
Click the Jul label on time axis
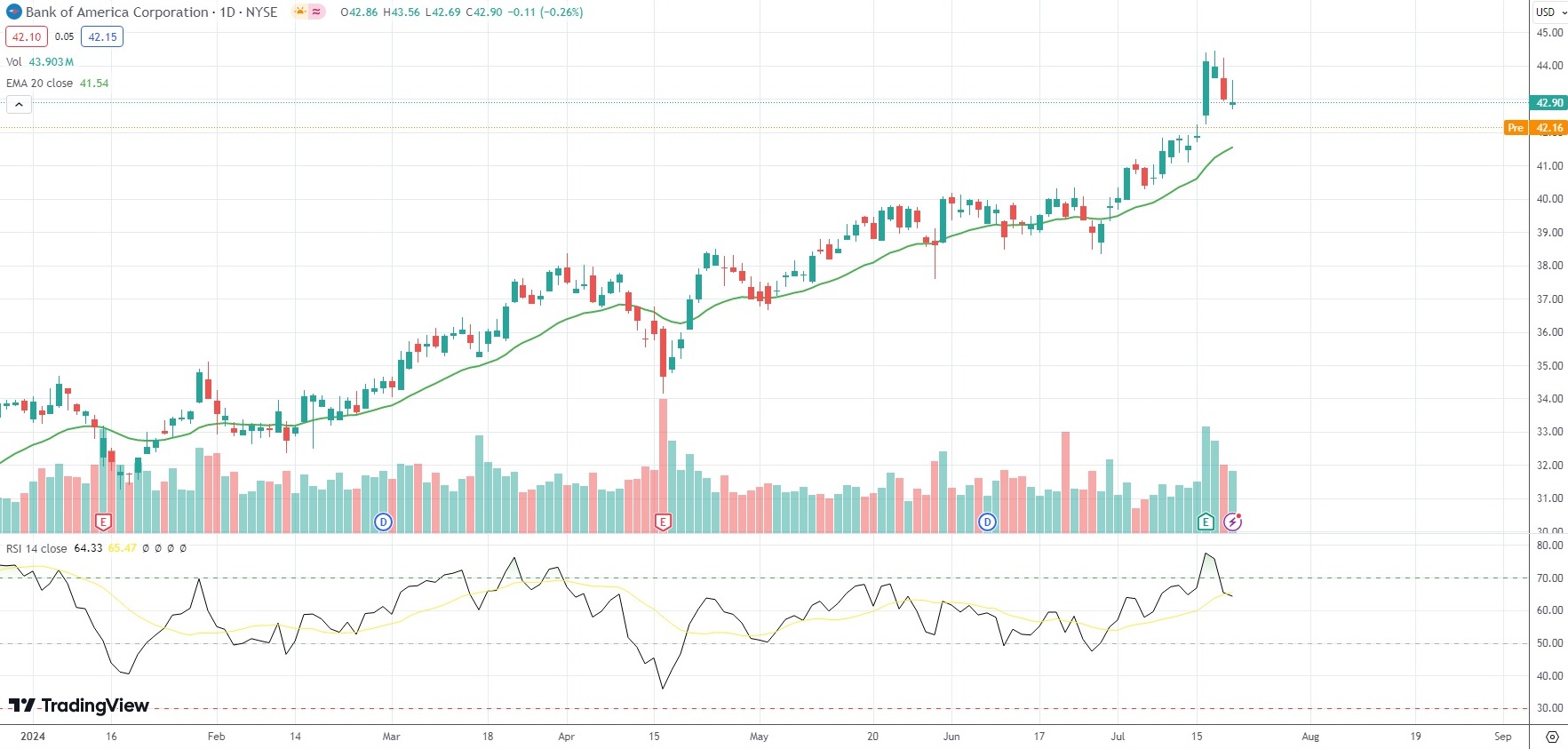coord(1118,737)
